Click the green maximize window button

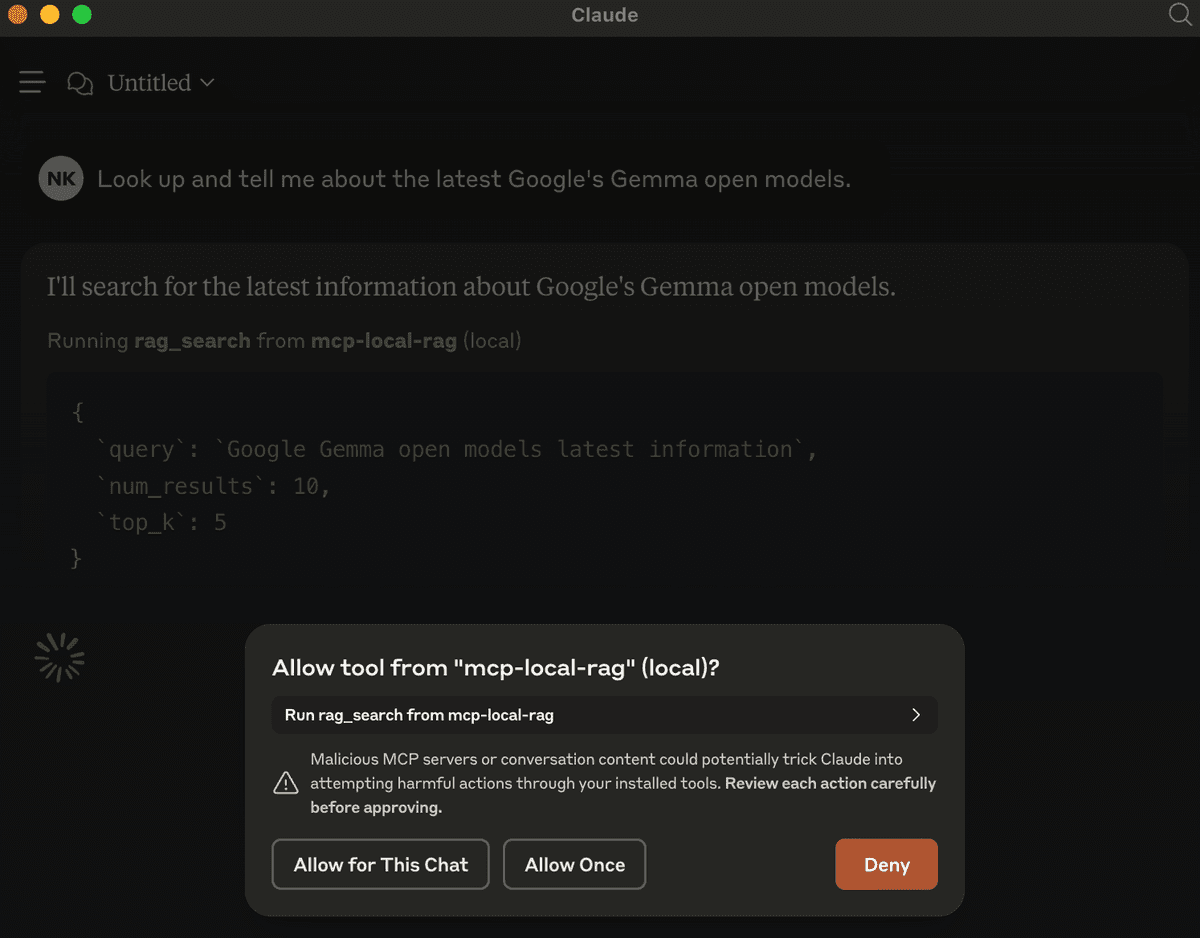coord(82,15)
